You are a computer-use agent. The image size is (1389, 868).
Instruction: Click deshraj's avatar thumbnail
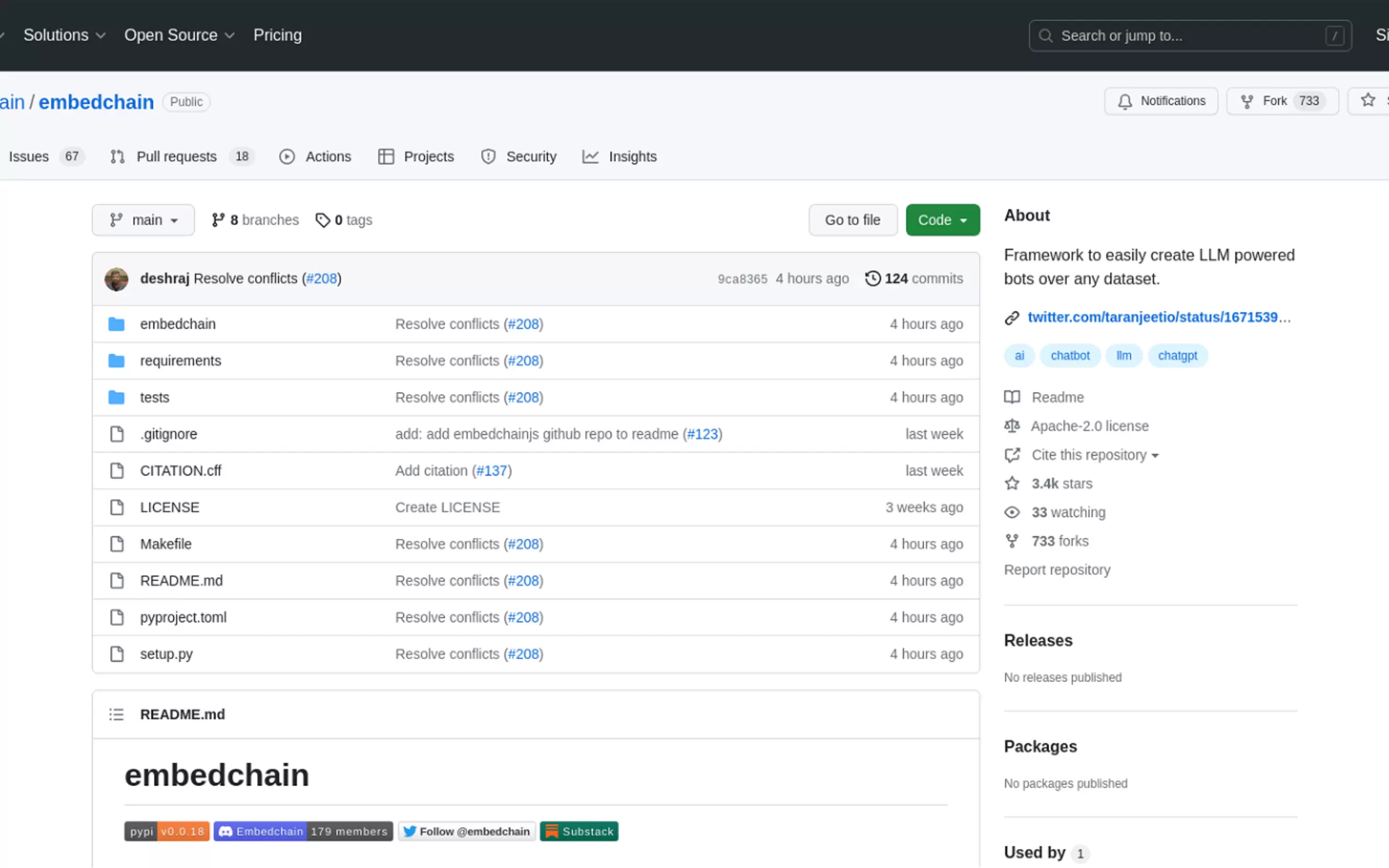[116, 279]
